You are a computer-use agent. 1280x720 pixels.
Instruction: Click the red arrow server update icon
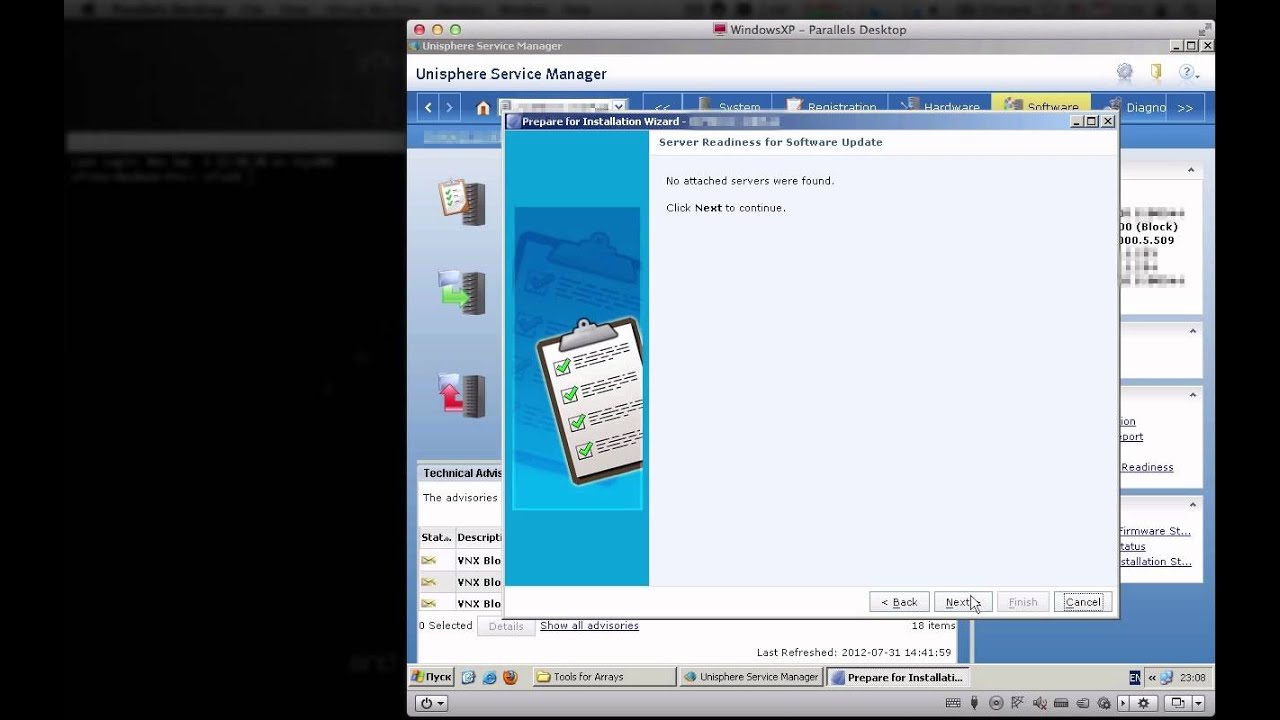462,395
